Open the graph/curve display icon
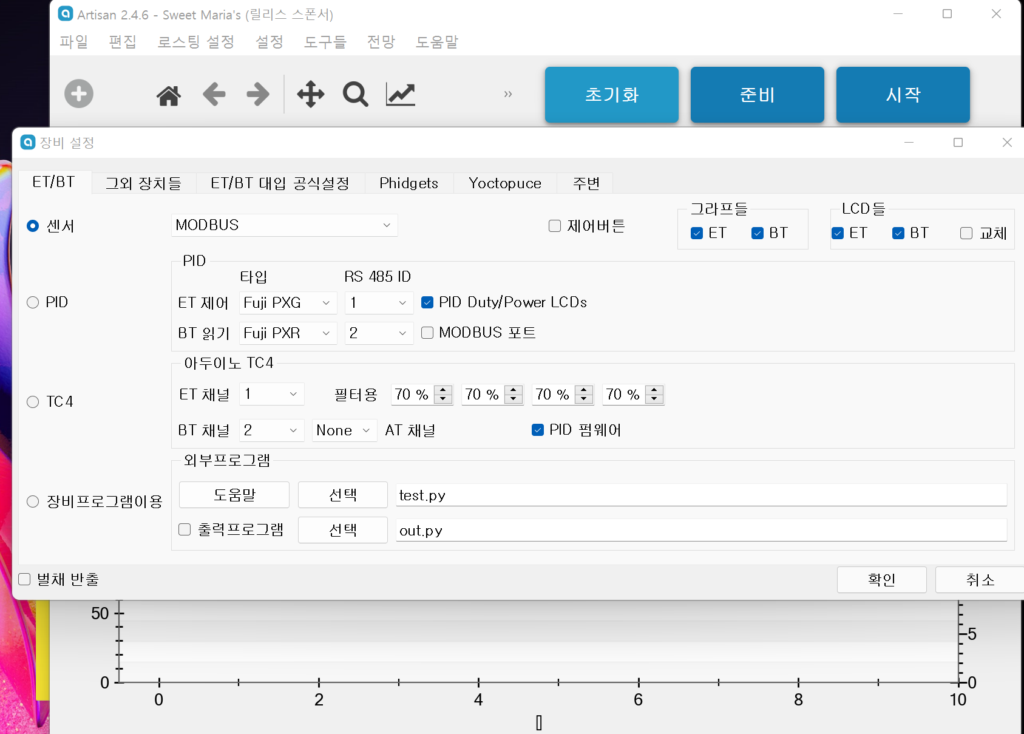Viewport: 1024px width, 734px height. [x=400, y=94]
